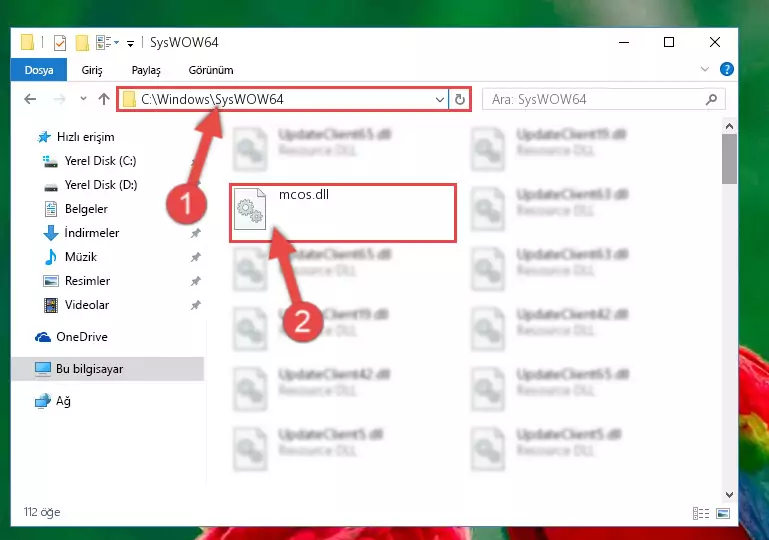Switch to the Görünüm ribbon tab

211,70
